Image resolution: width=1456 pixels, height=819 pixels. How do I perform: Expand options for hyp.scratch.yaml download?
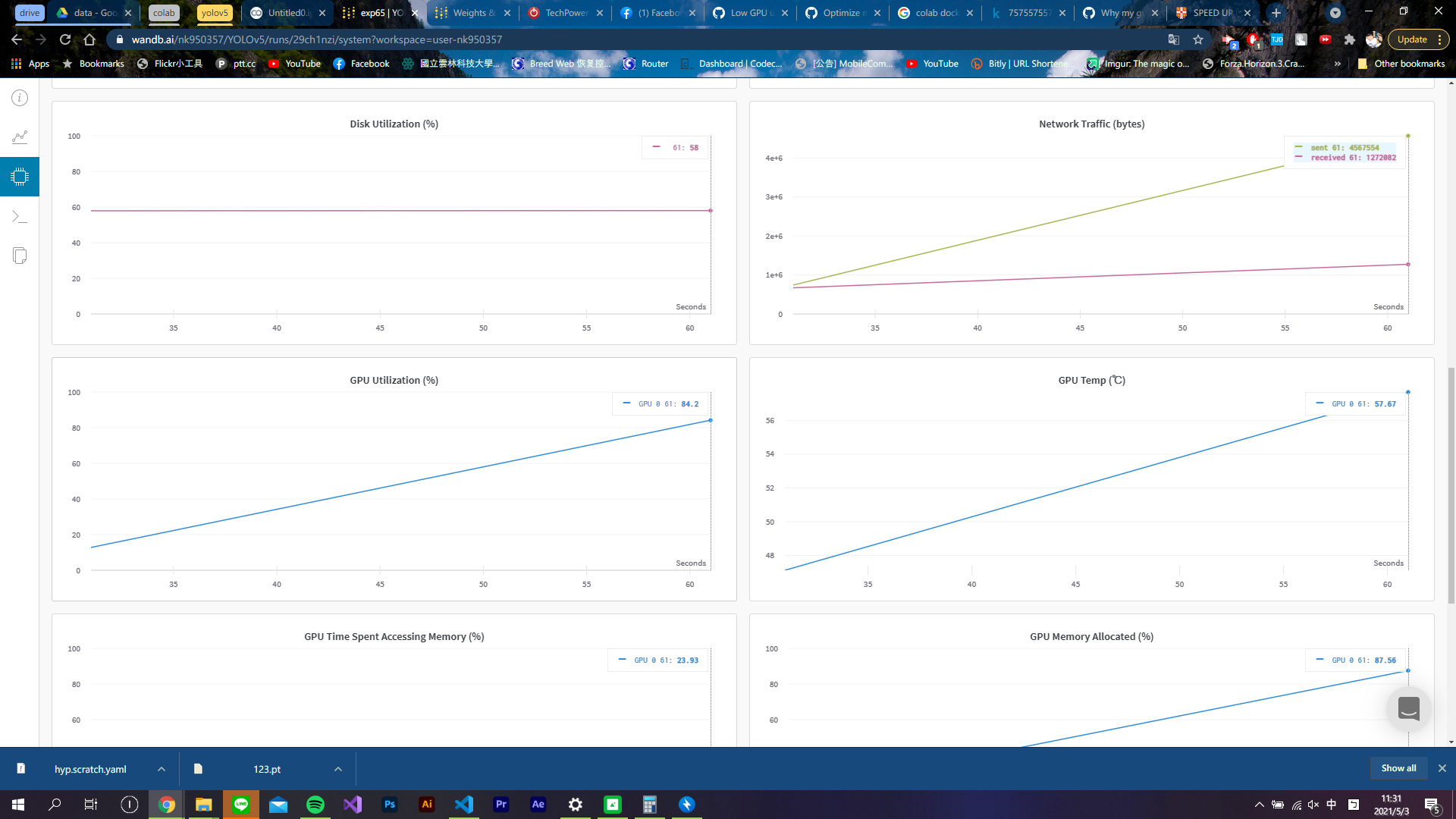click(x=161, y=768)
